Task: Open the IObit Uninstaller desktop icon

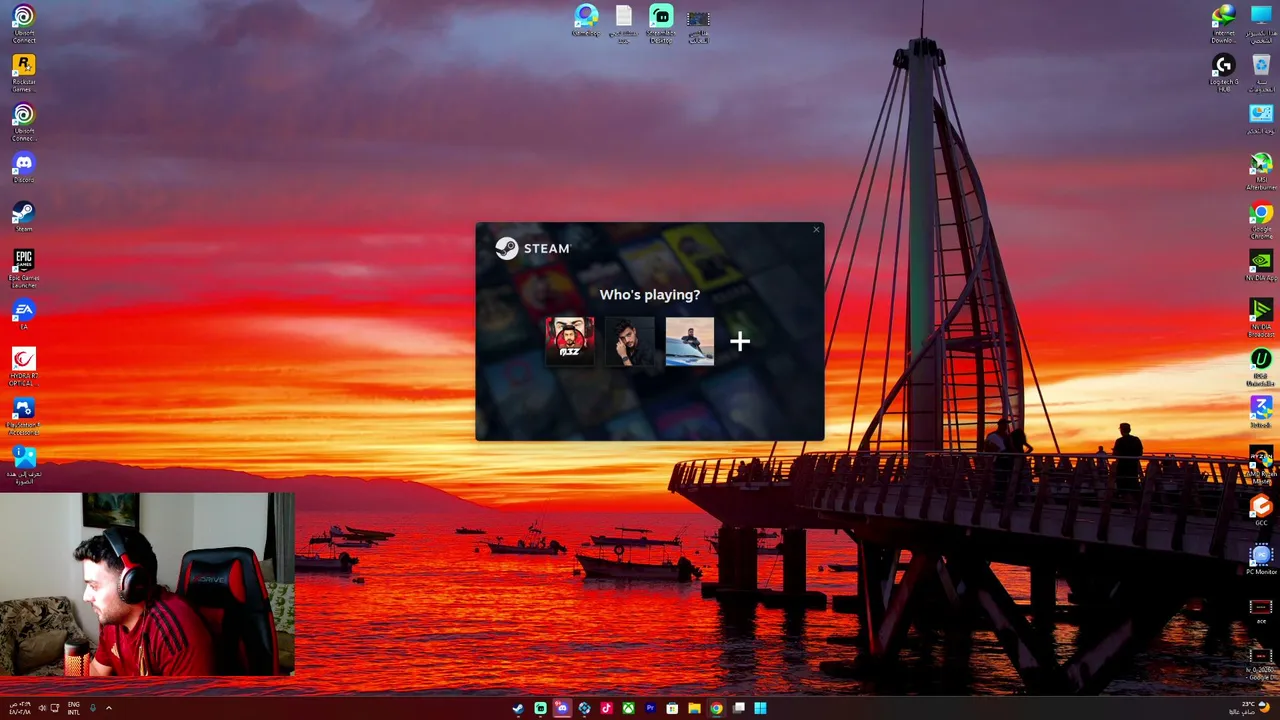Action: pyautogui.click(x=1261, y=367)
